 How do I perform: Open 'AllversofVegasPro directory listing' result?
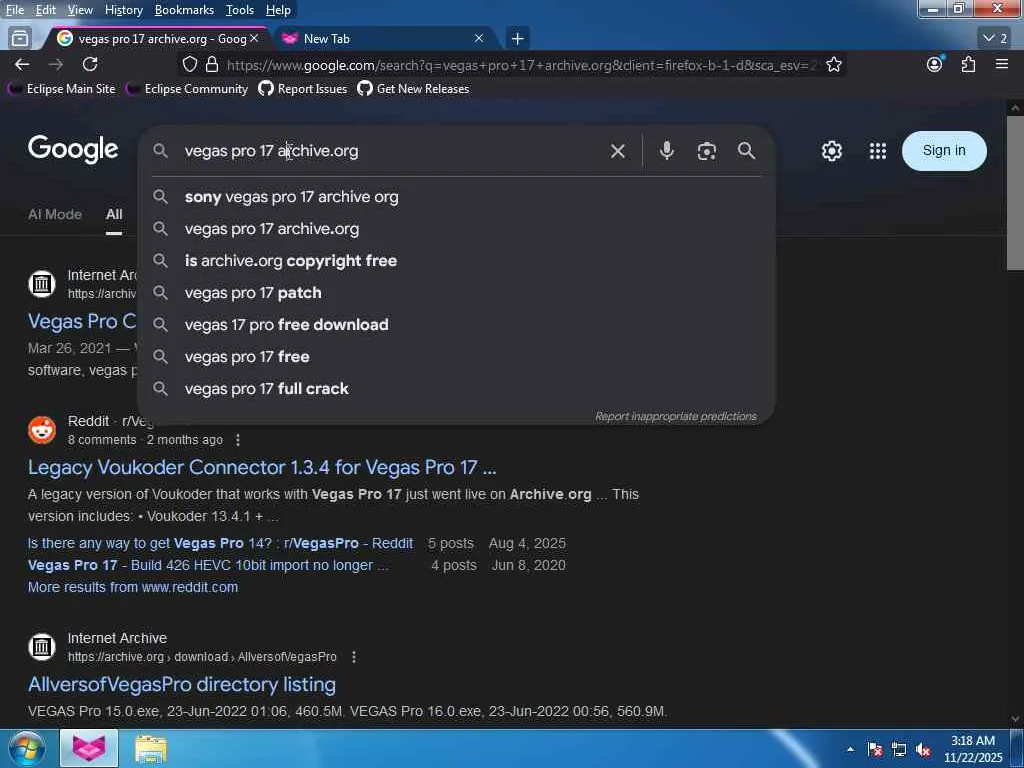pyautogui.click(x=182, y=684)
